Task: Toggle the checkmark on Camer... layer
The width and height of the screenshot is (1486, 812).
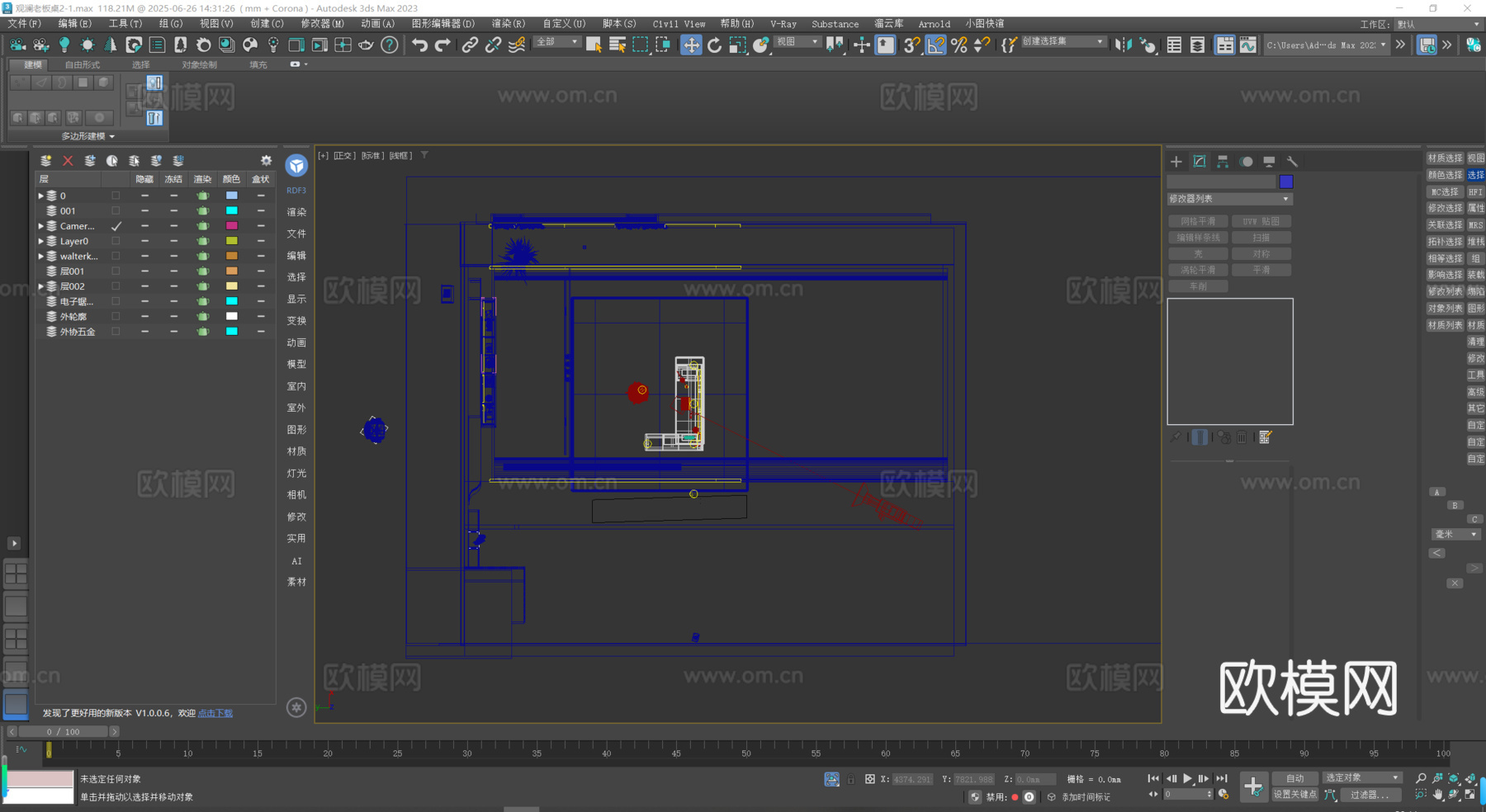Action: pyautogui.click(x=116, y=226)
